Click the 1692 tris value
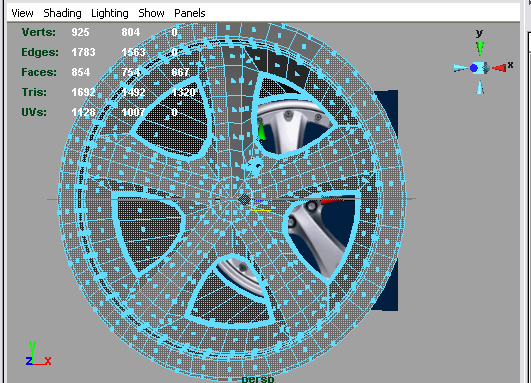This screenshot has width=531, height=383. [x=83, y=92]
